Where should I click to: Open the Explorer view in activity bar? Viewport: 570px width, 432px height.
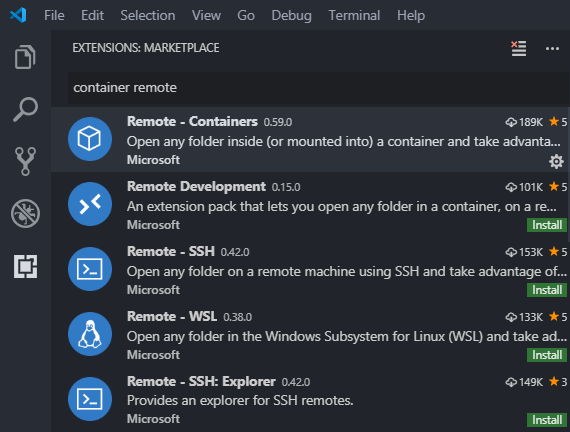pyautogui.click(x=25, y=57)
